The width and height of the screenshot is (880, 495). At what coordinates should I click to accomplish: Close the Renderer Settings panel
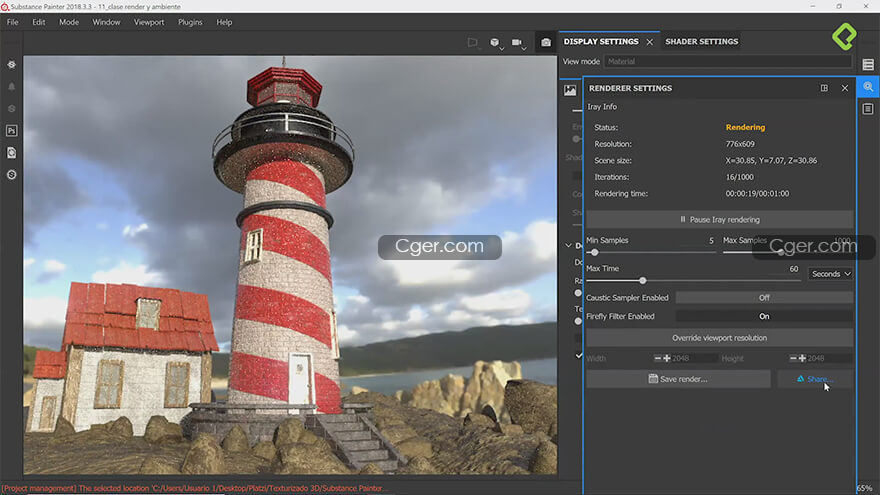coord(845,88)
